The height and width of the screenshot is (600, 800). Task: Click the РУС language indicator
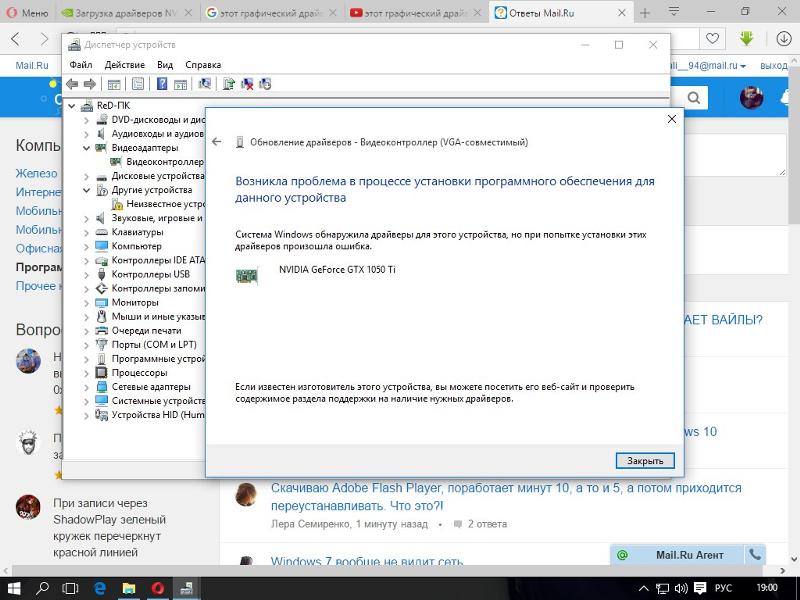coord(723,588)
